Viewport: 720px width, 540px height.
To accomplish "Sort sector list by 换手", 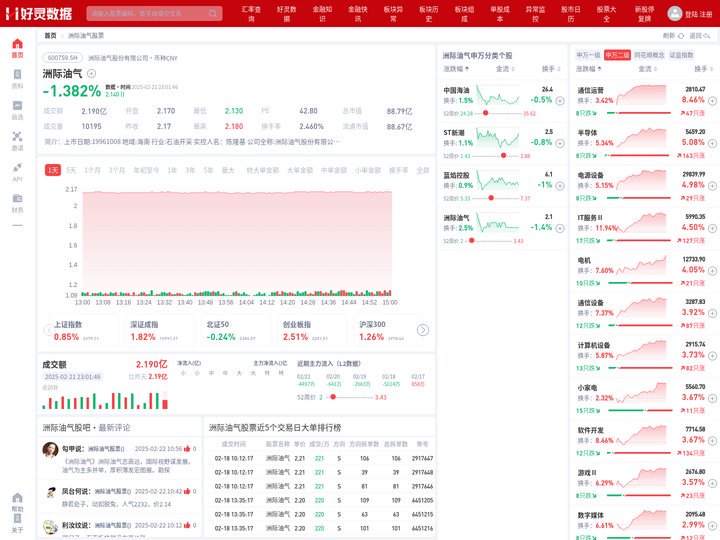I will 703,69.
